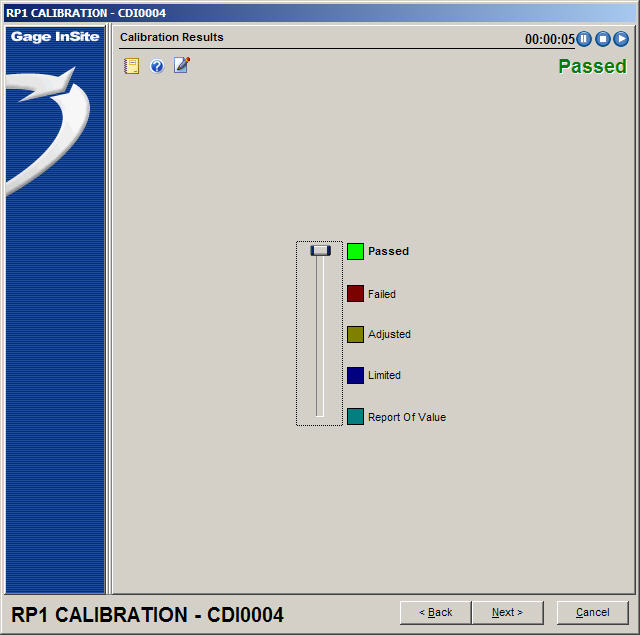
Task: Select the green Passed color swatch
Action: 355,251
